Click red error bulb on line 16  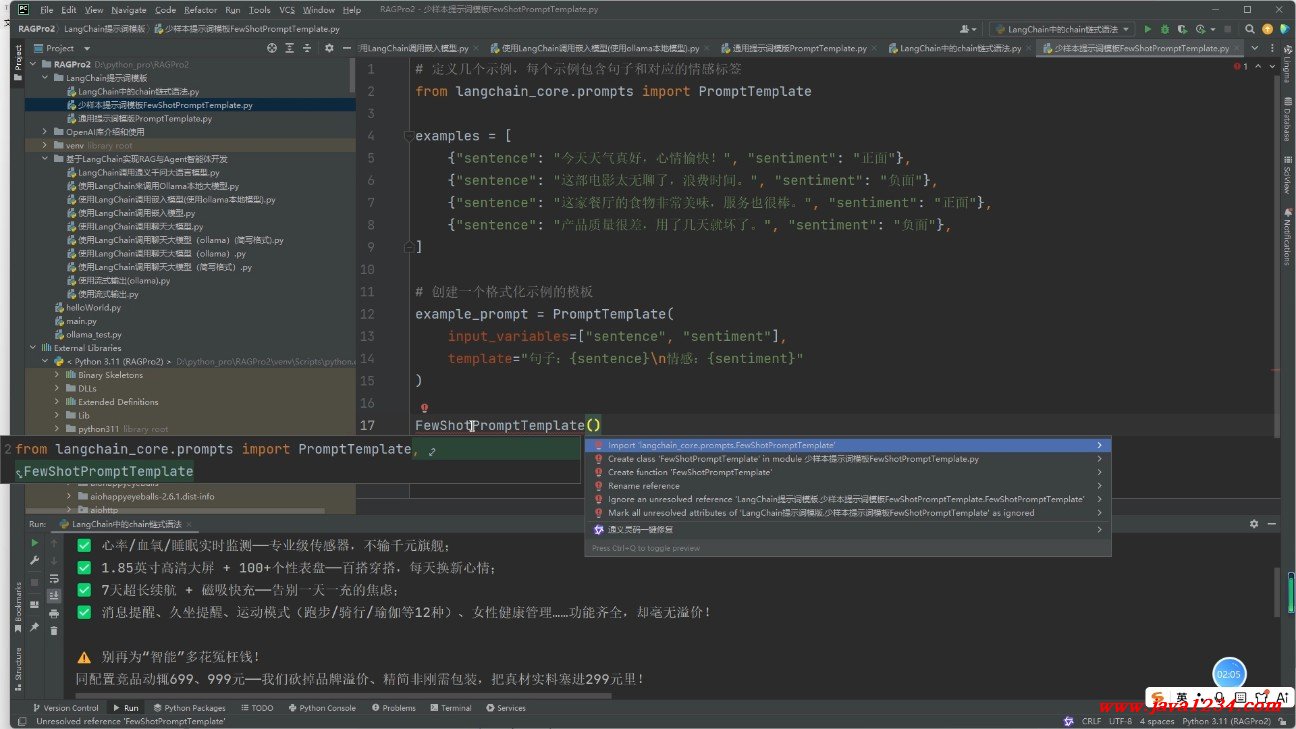(424, 409)
